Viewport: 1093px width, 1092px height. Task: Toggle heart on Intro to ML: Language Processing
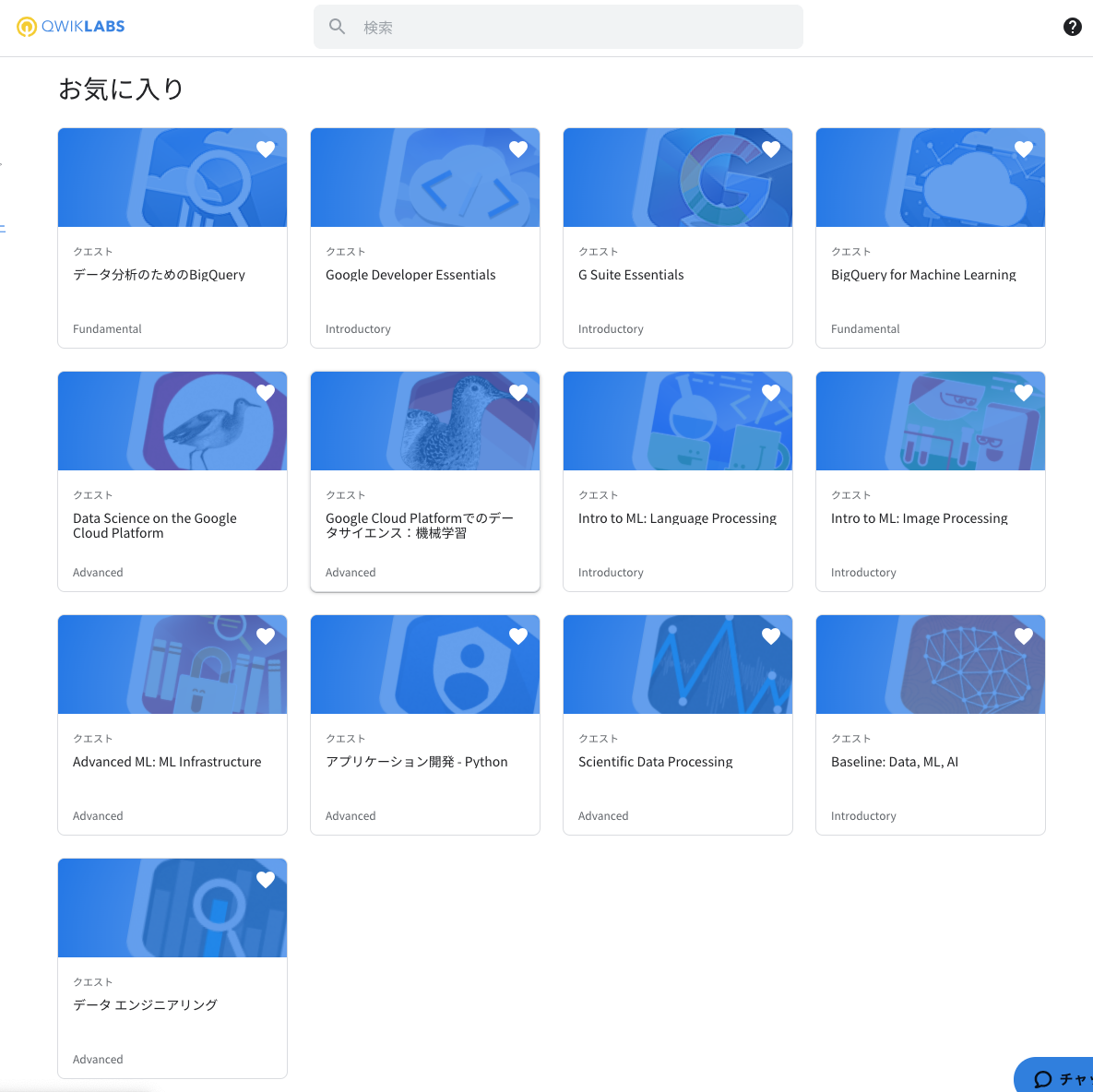pyautogui.click(x=770, y=392)
